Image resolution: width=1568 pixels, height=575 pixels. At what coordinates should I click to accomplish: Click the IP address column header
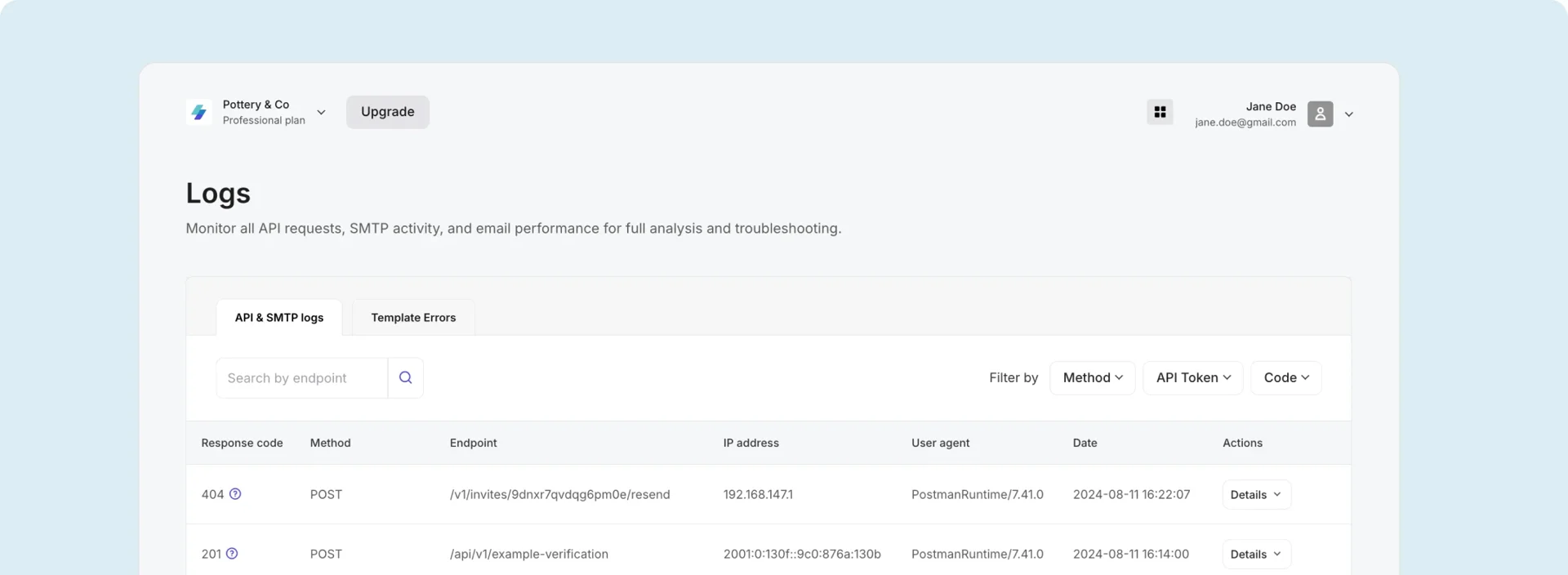[x=751, y=443]
